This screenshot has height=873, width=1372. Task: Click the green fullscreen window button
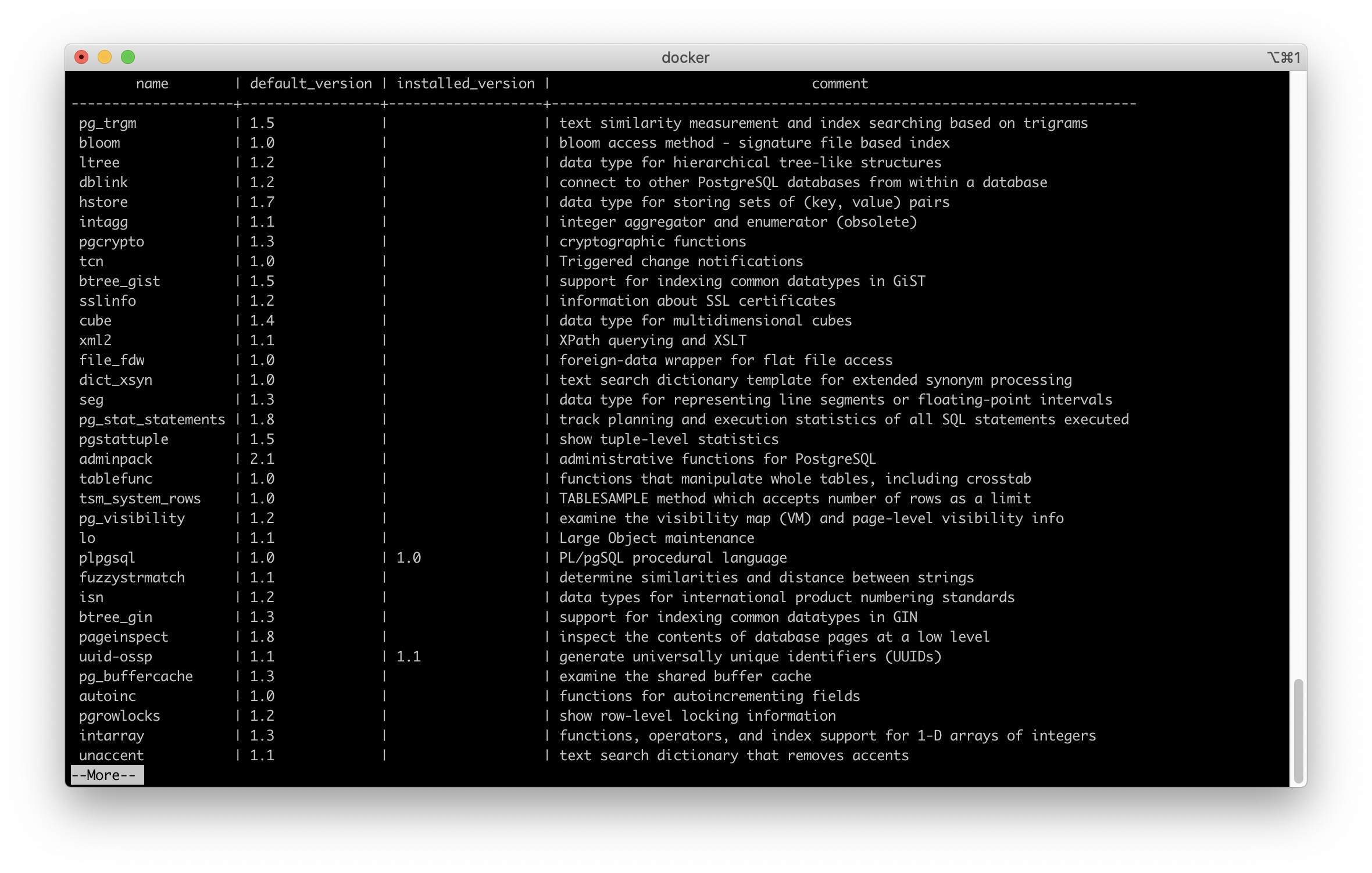click(x=128, y=57)
